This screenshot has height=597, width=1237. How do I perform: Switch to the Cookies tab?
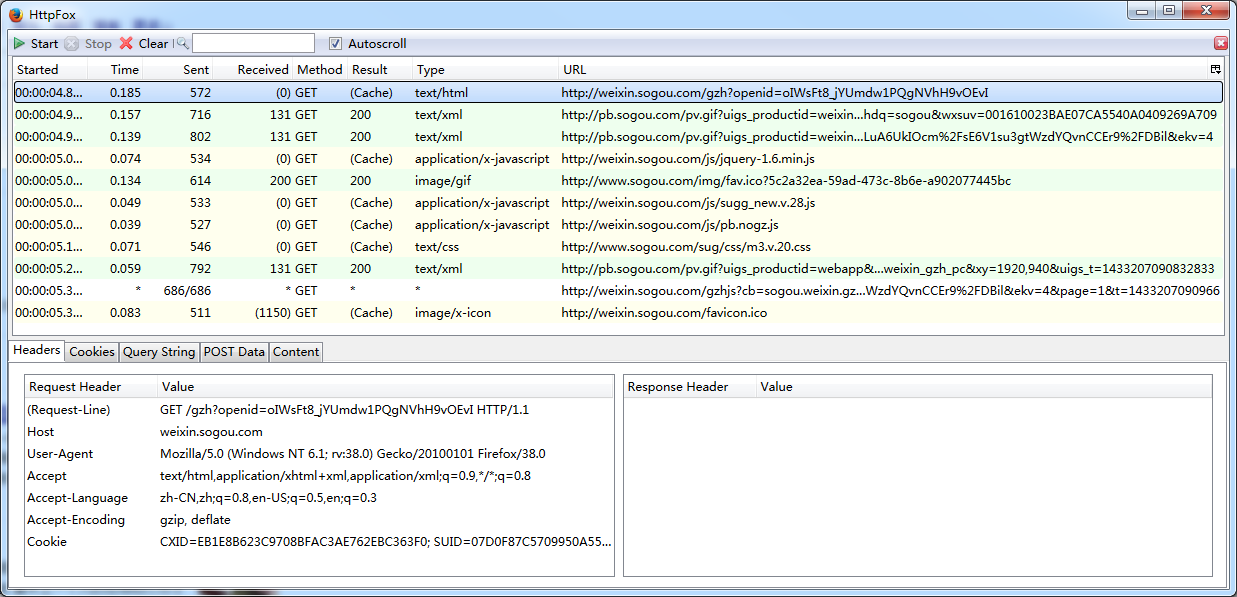(x=92, y=352)
